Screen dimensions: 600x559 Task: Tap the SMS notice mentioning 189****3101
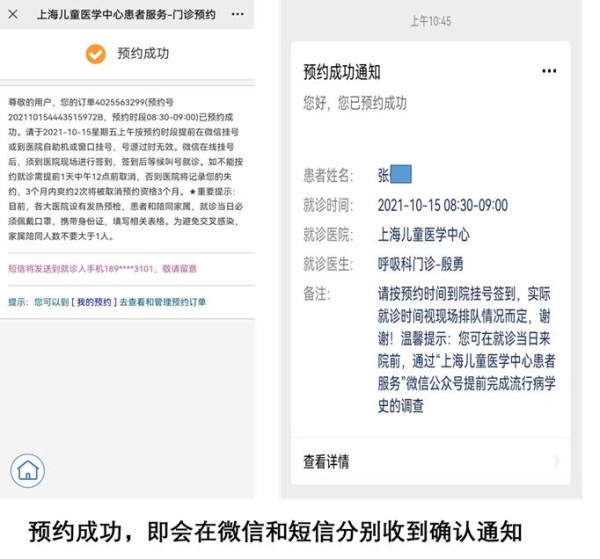pyautogui.click(x=103, y=269)
